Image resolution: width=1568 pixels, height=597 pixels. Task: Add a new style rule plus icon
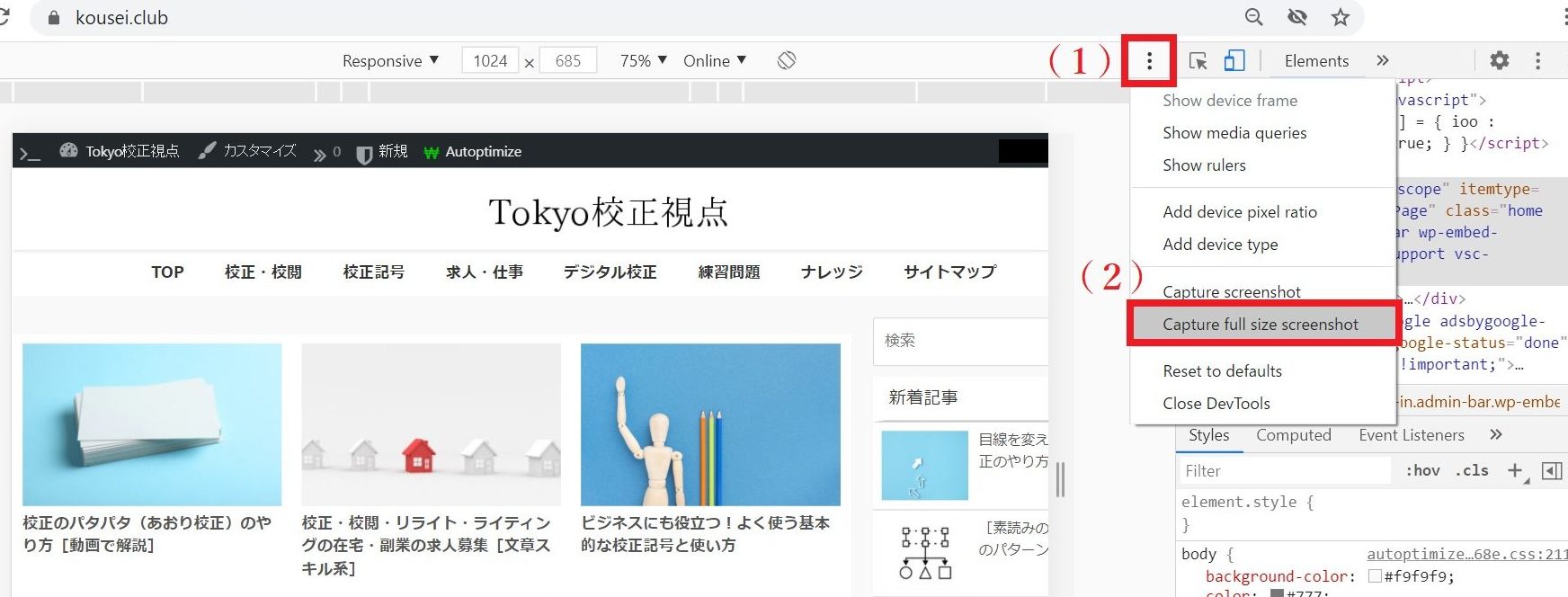click(1516, 470)
